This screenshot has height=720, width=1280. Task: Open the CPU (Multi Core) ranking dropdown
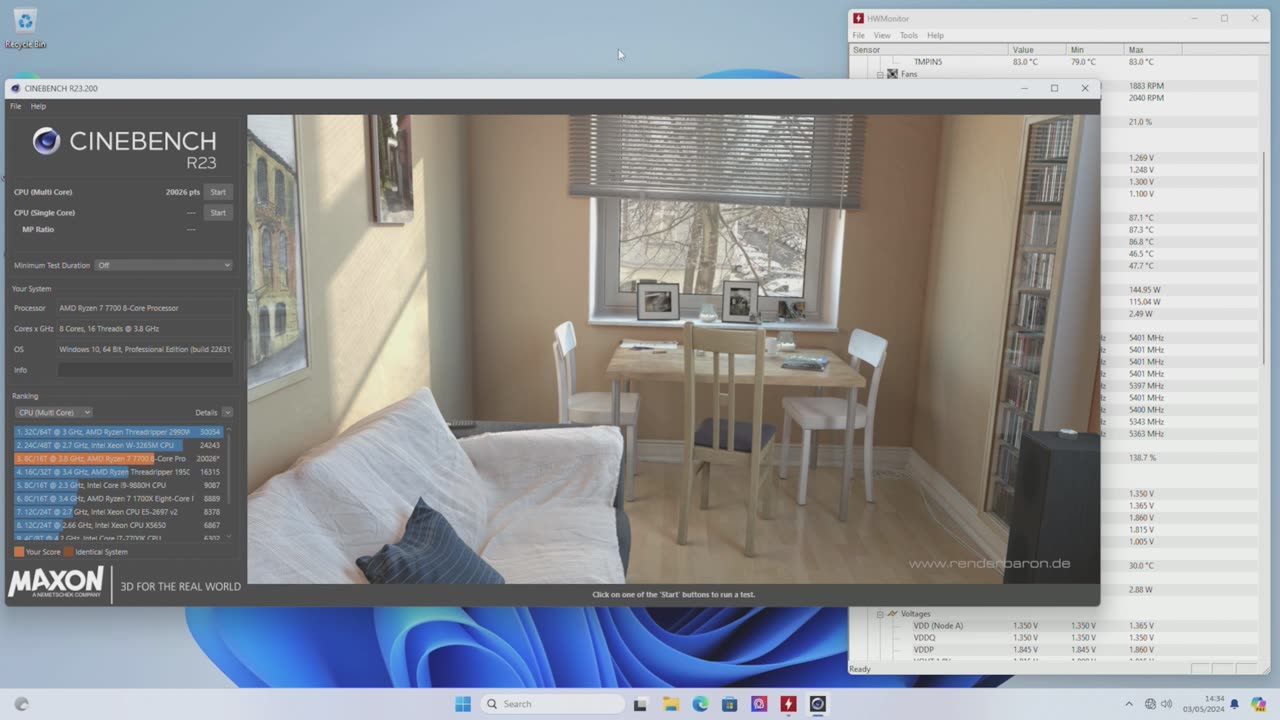54,412
